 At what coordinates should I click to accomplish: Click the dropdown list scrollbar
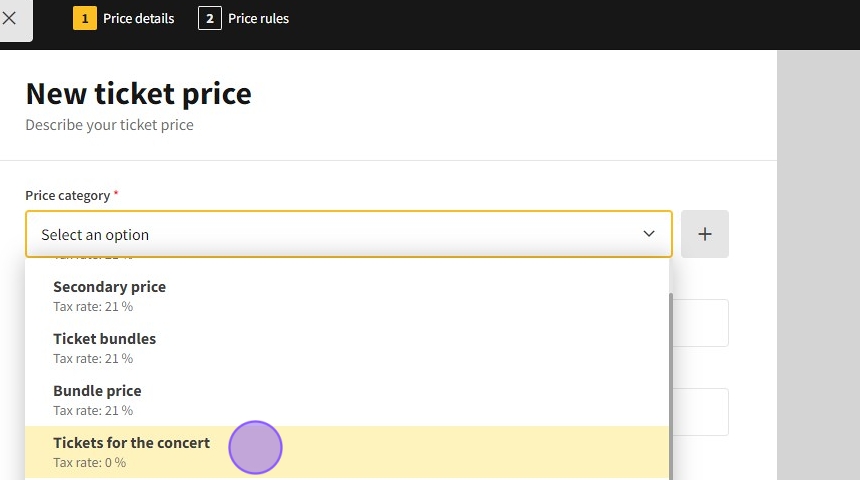tap(670, 380)
